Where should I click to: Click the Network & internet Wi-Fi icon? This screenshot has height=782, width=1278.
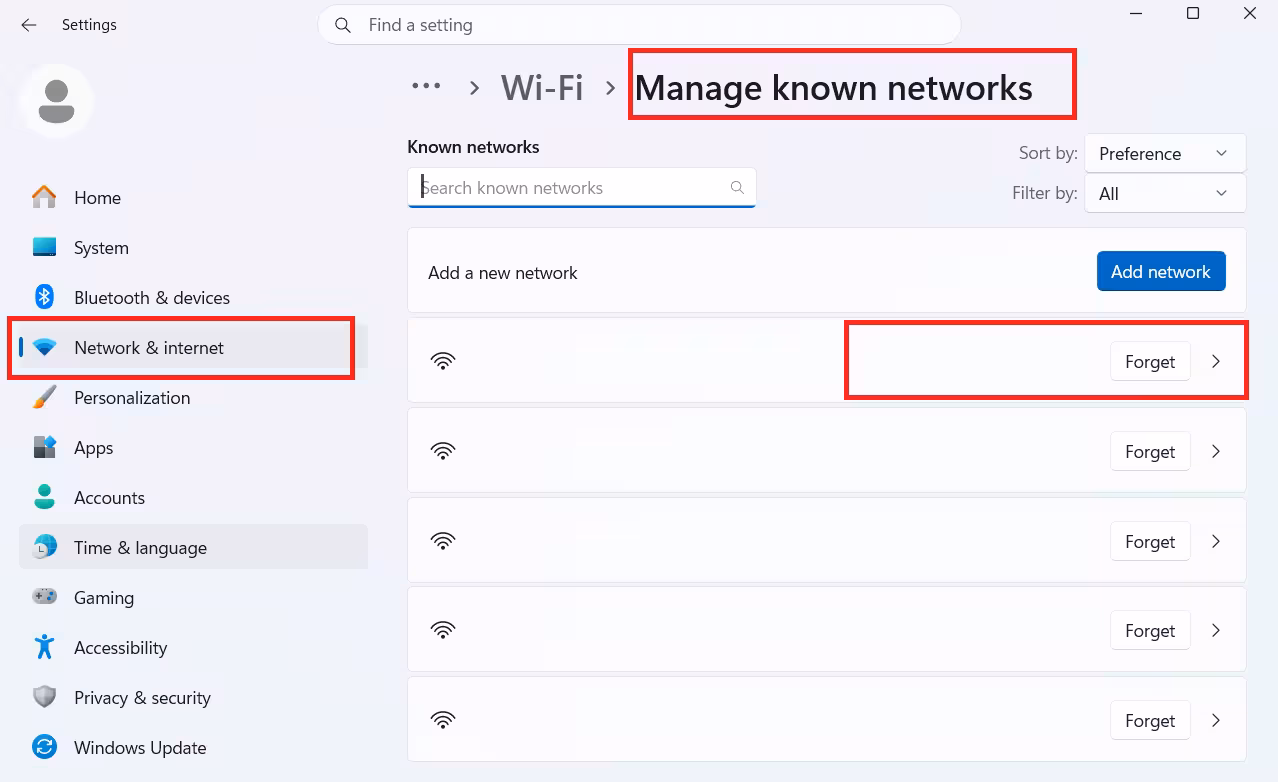(x=44, y=347)
